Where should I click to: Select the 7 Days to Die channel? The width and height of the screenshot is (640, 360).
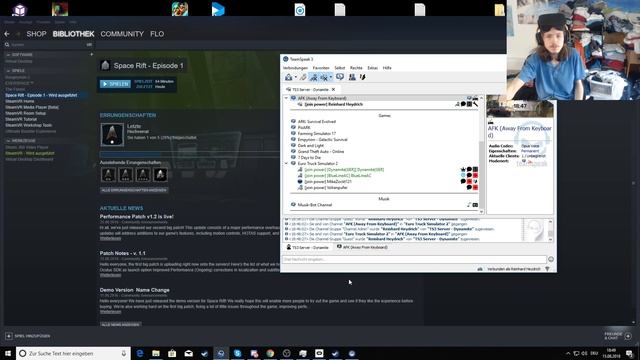click(309, 158)
